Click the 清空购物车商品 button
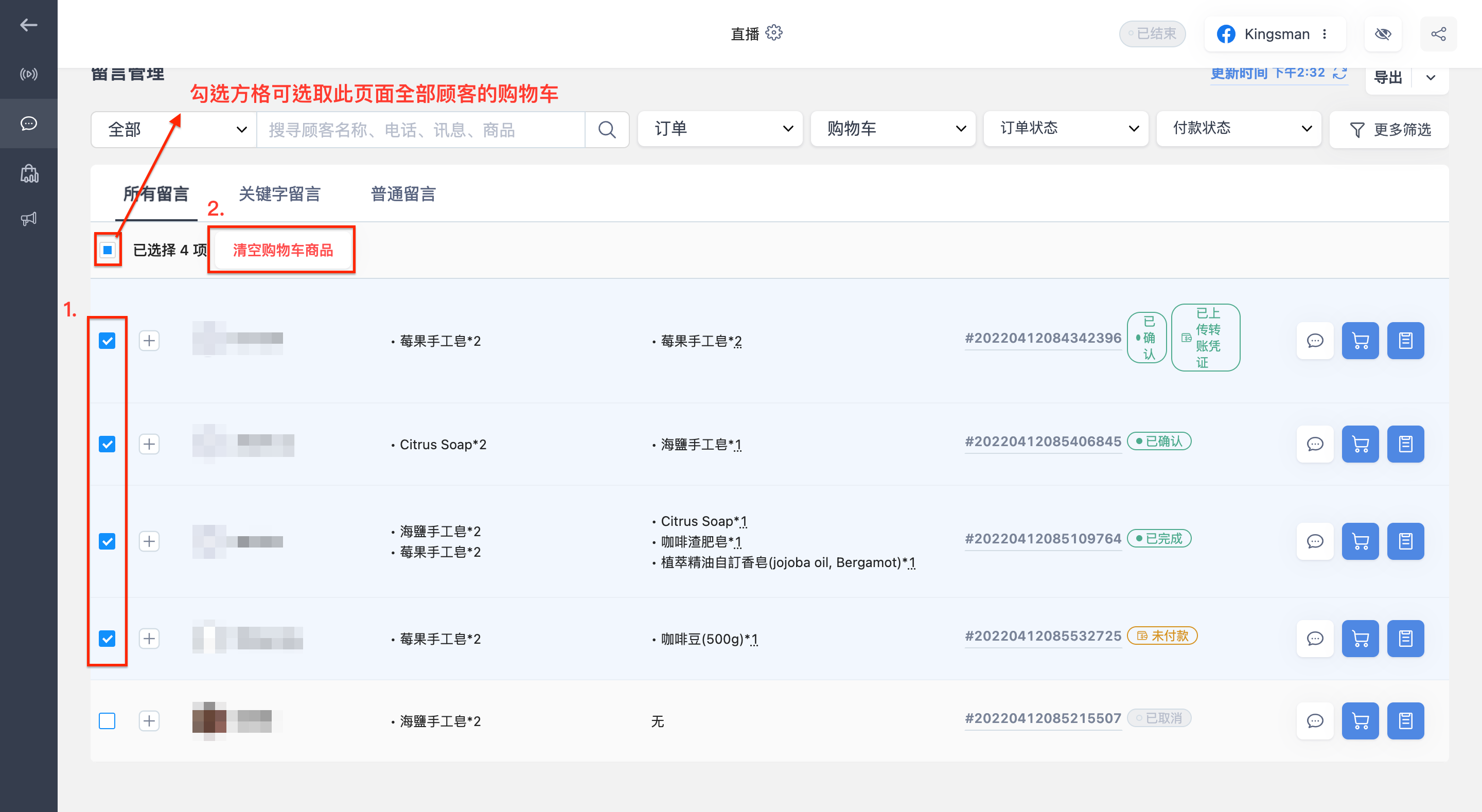The height and width of the screenshot is (812, 1482). click(283, 250)
